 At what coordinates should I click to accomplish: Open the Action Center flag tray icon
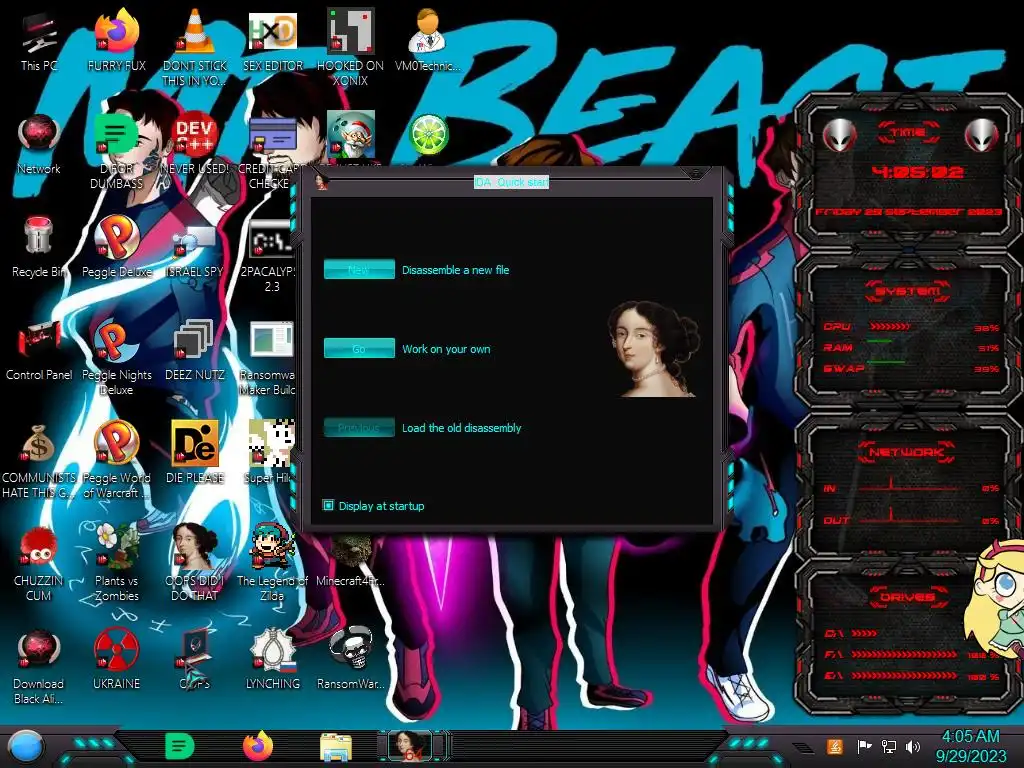pyautogui.click(x=865, y=746)
